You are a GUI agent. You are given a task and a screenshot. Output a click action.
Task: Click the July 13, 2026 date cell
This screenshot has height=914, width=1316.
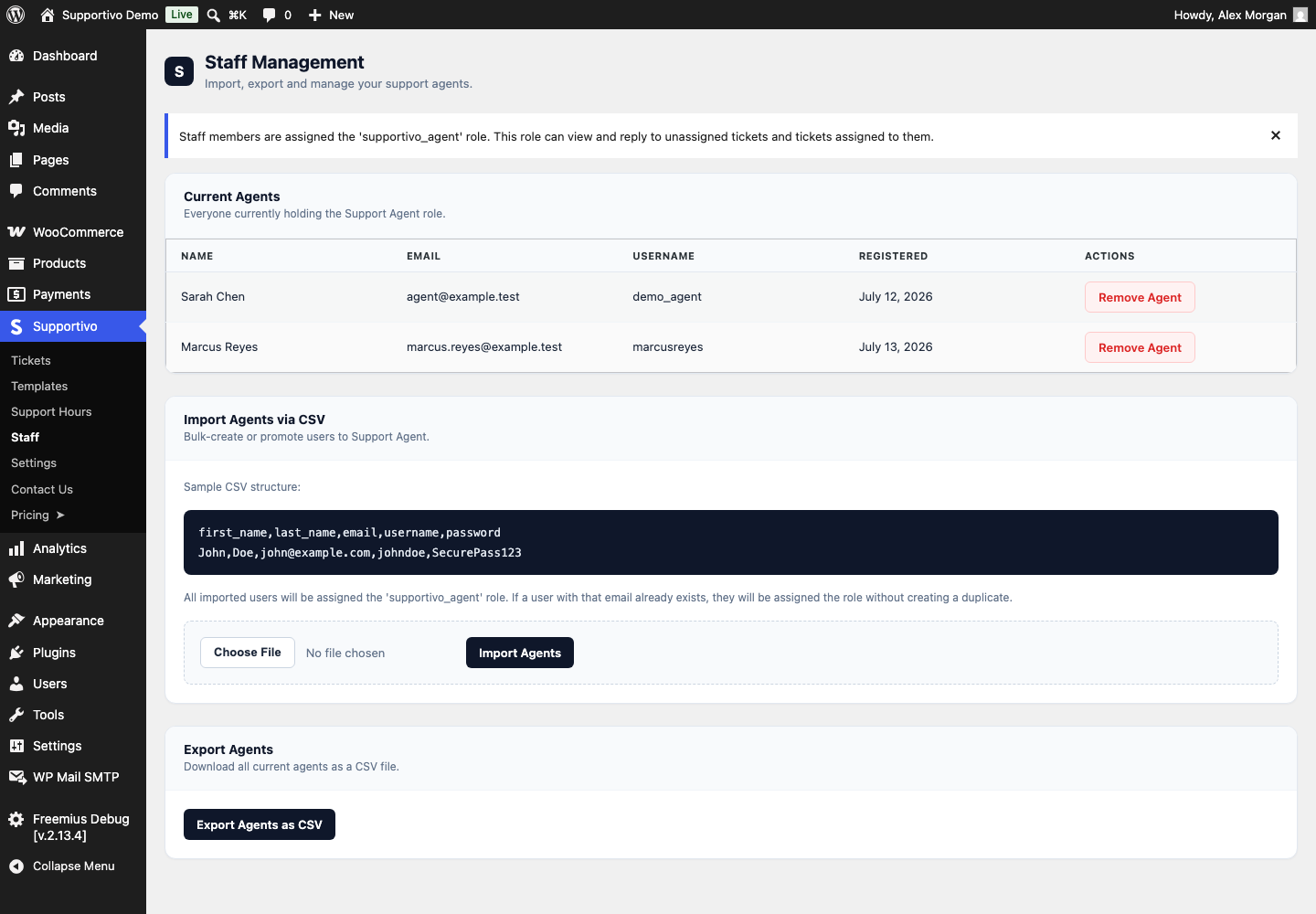tap(896, 347)
